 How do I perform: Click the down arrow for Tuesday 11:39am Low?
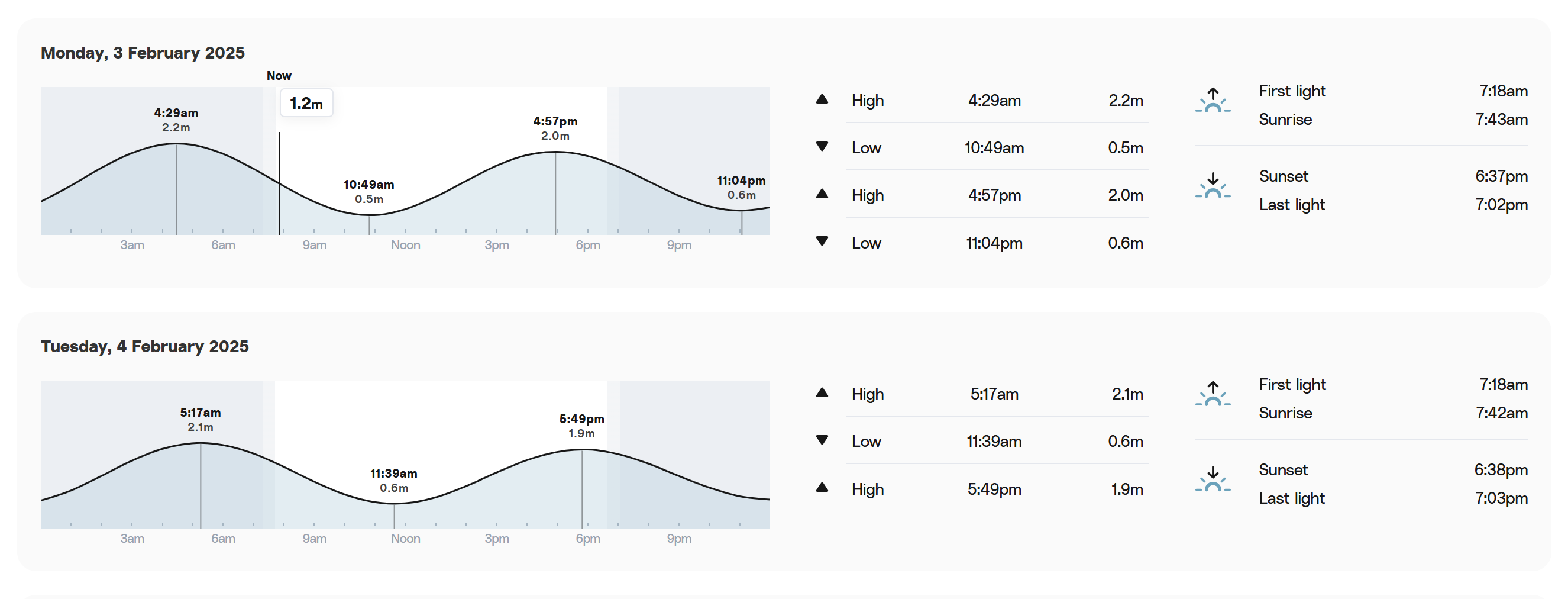click(822, 440)
